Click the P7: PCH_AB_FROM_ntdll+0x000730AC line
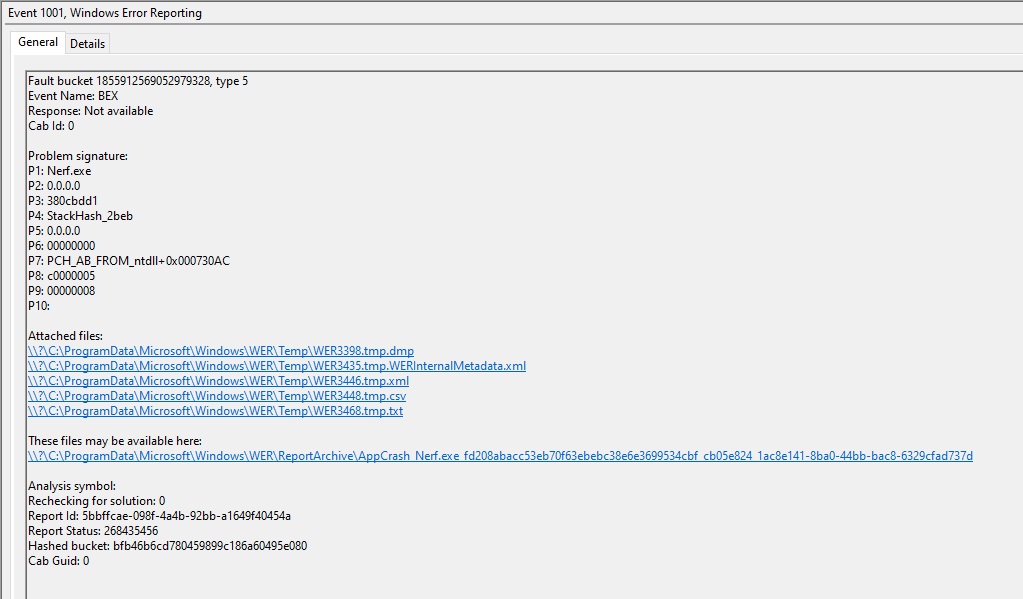The height and width of the screenshot is (599, 1023). (x=129, y=261)
